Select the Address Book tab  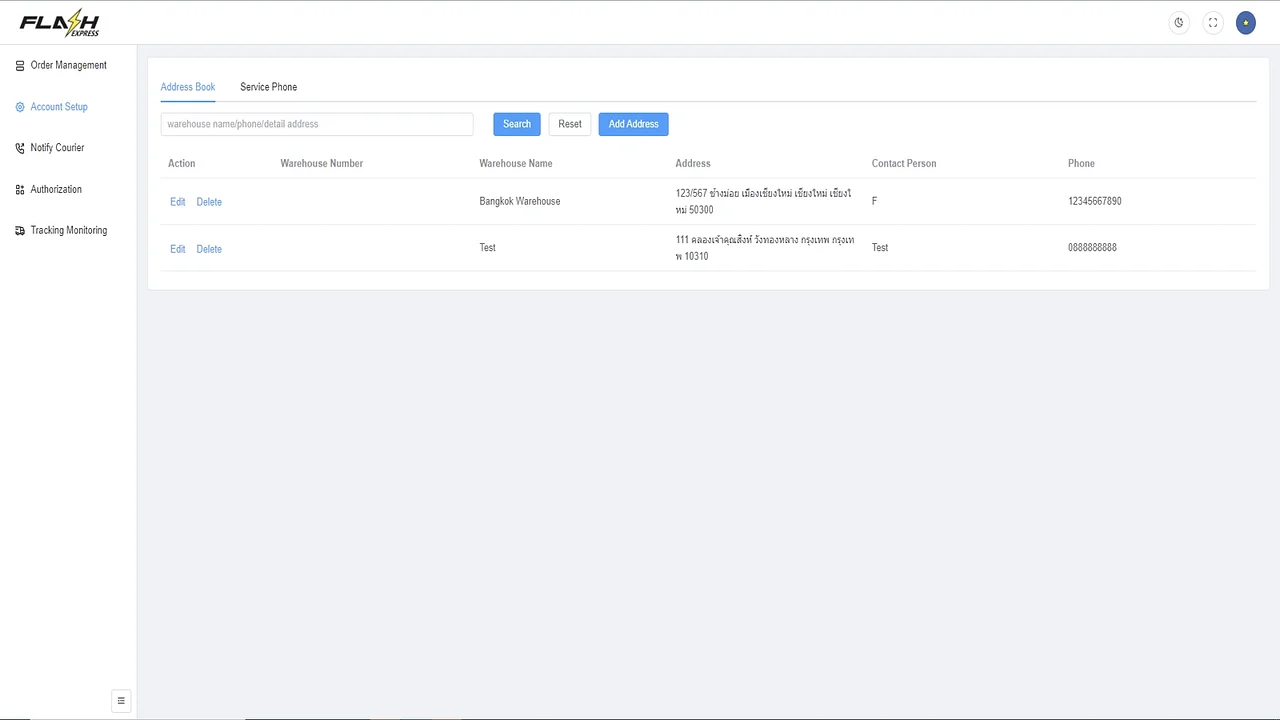pyautogui.click(x=187, y=87)
